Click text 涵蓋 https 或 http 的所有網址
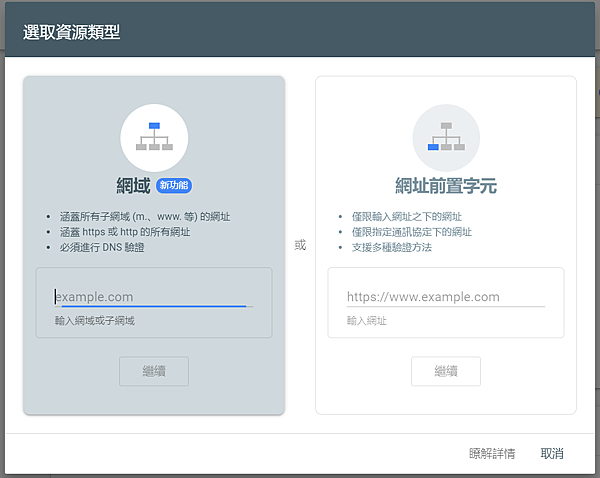The image size is (600, 478). [125, 232]
